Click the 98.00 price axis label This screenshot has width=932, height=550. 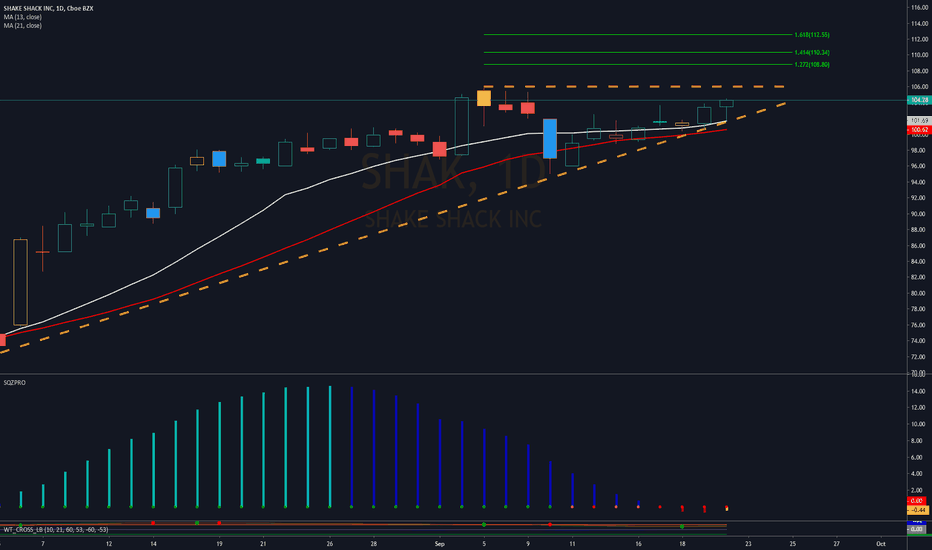point(920,150)
